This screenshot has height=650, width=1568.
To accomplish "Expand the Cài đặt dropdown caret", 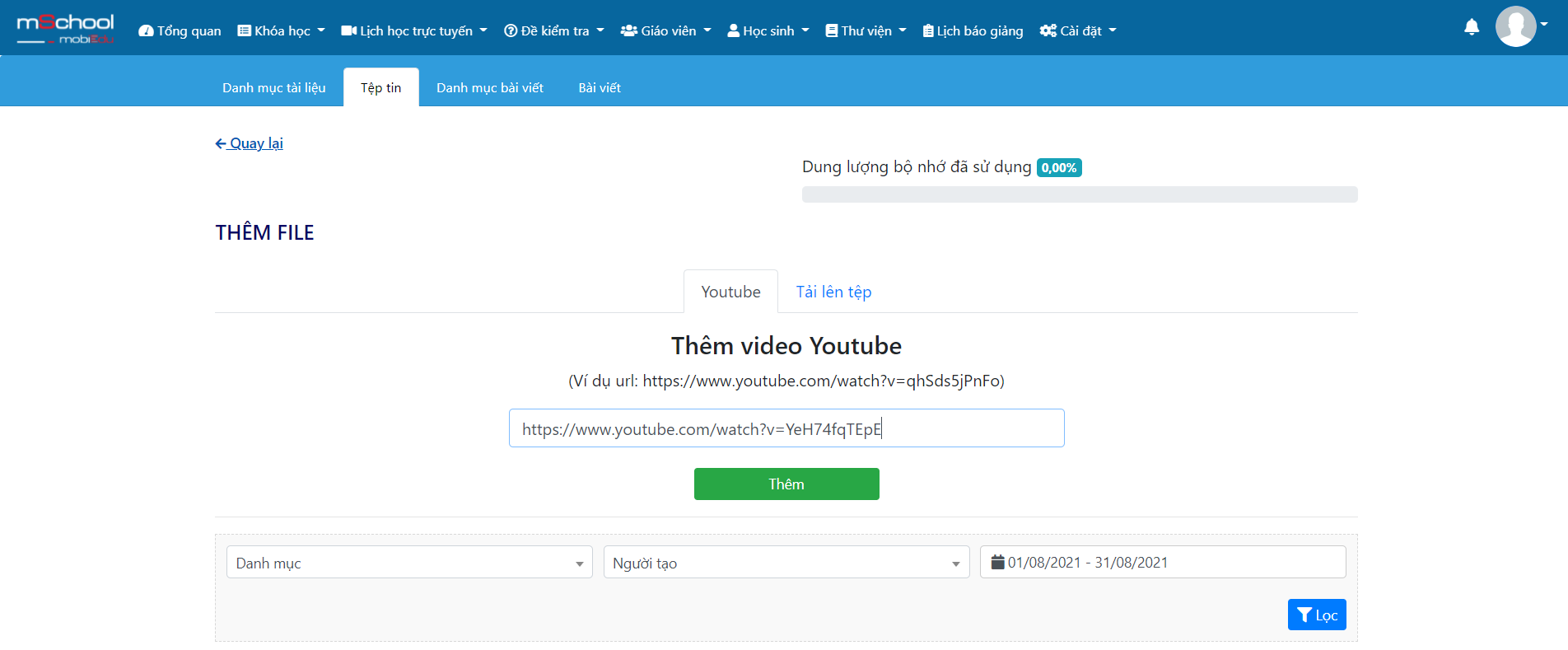I will coord(1113,30).
